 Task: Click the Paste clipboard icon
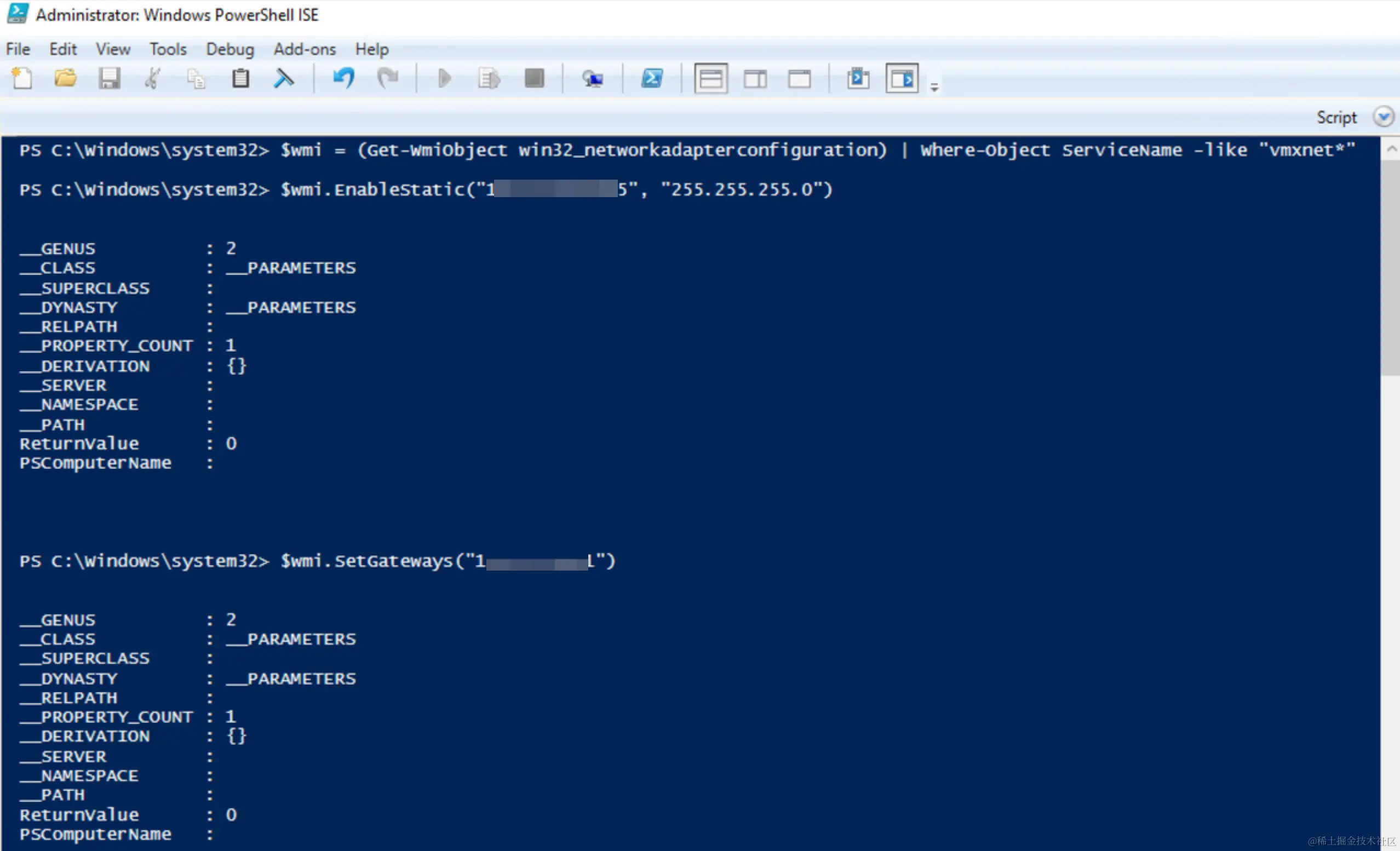[240, 78]
